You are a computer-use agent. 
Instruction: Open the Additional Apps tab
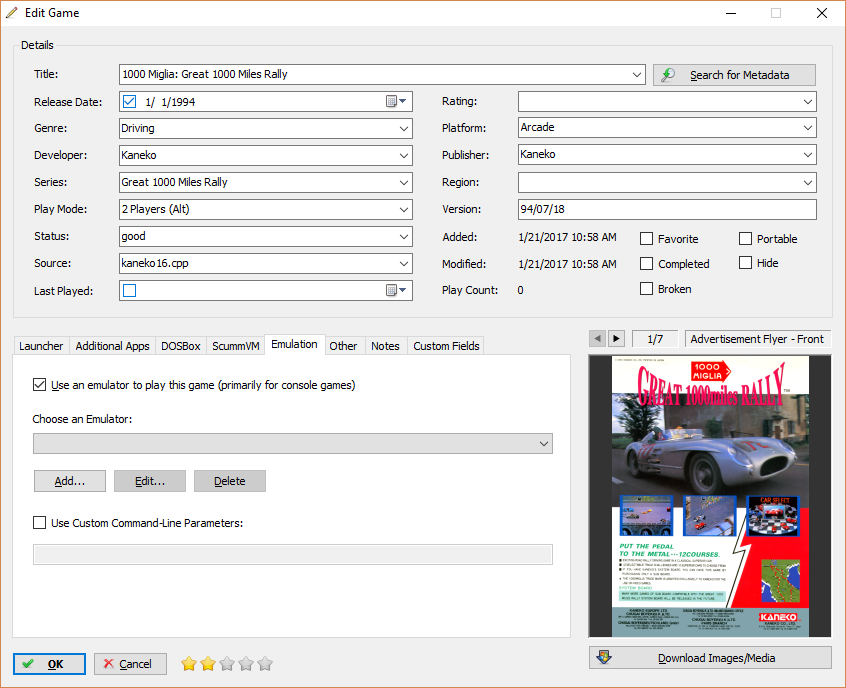click(x=112, y=346)
